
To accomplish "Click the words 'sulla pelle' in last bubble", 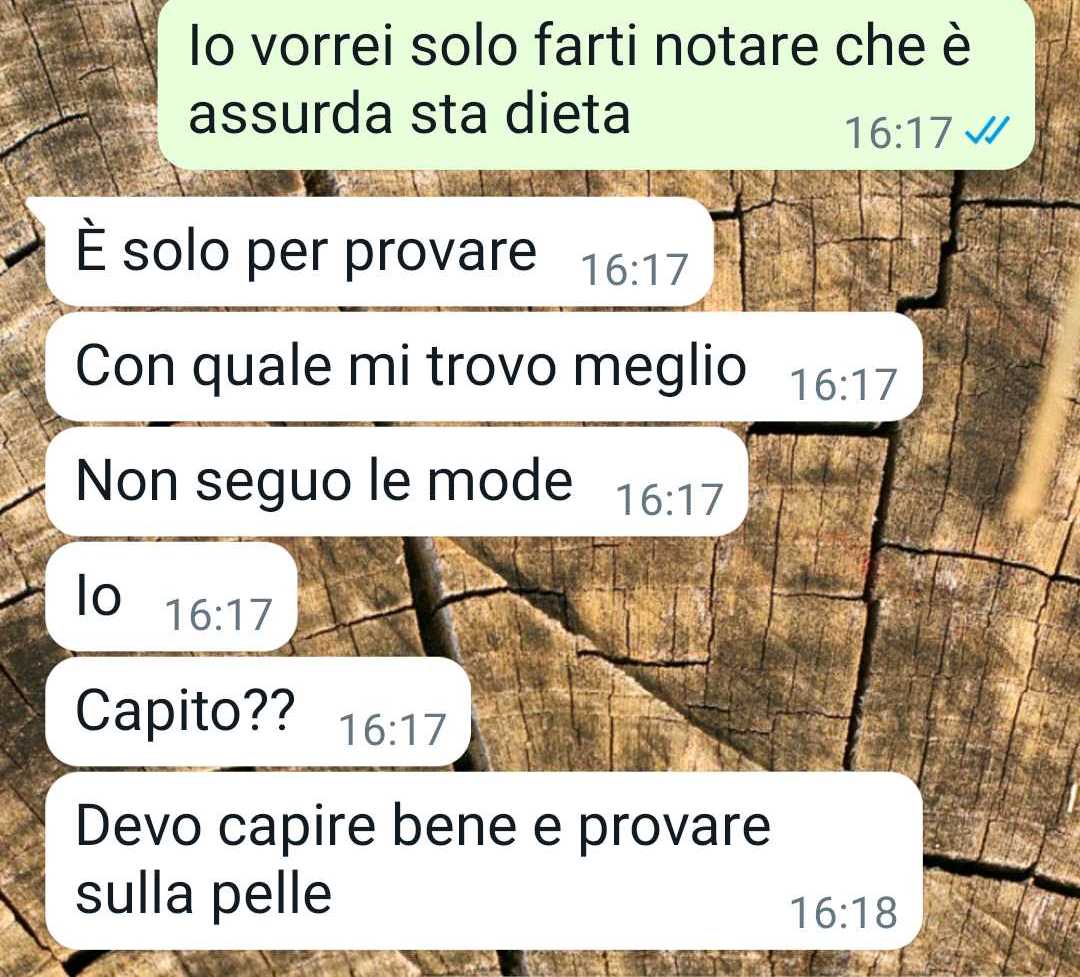I will click(204, 895).
